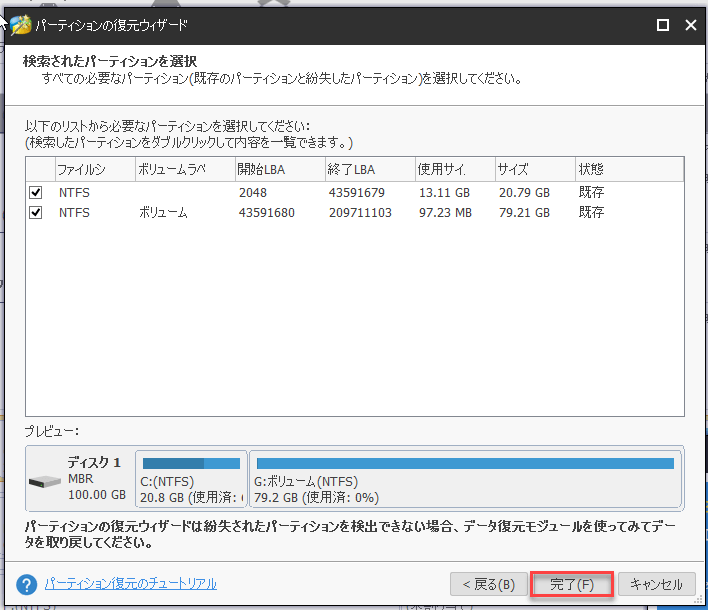Screen dimensions: 708x610
Task: Sort by ボリュームラベ column header
Action: [186, 169]
